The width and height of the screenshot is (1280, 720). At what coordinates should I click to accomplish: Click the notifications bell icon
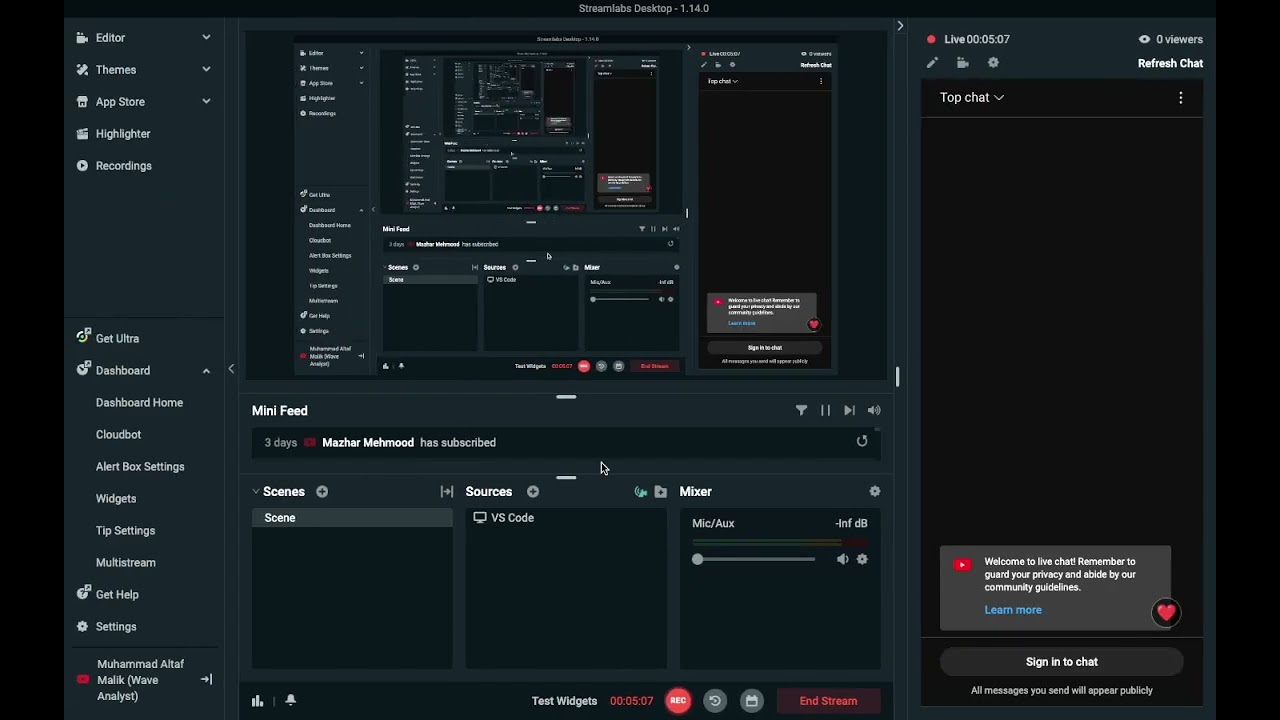291,700
